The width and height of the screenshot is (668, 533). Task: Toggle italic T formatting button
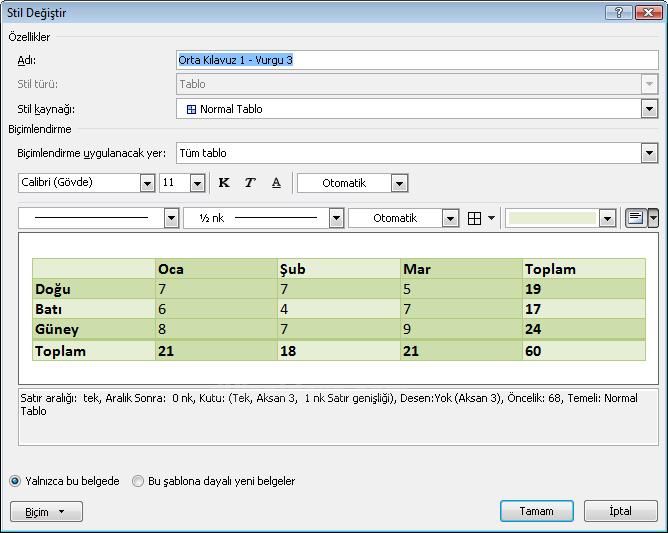click(250, 183)
